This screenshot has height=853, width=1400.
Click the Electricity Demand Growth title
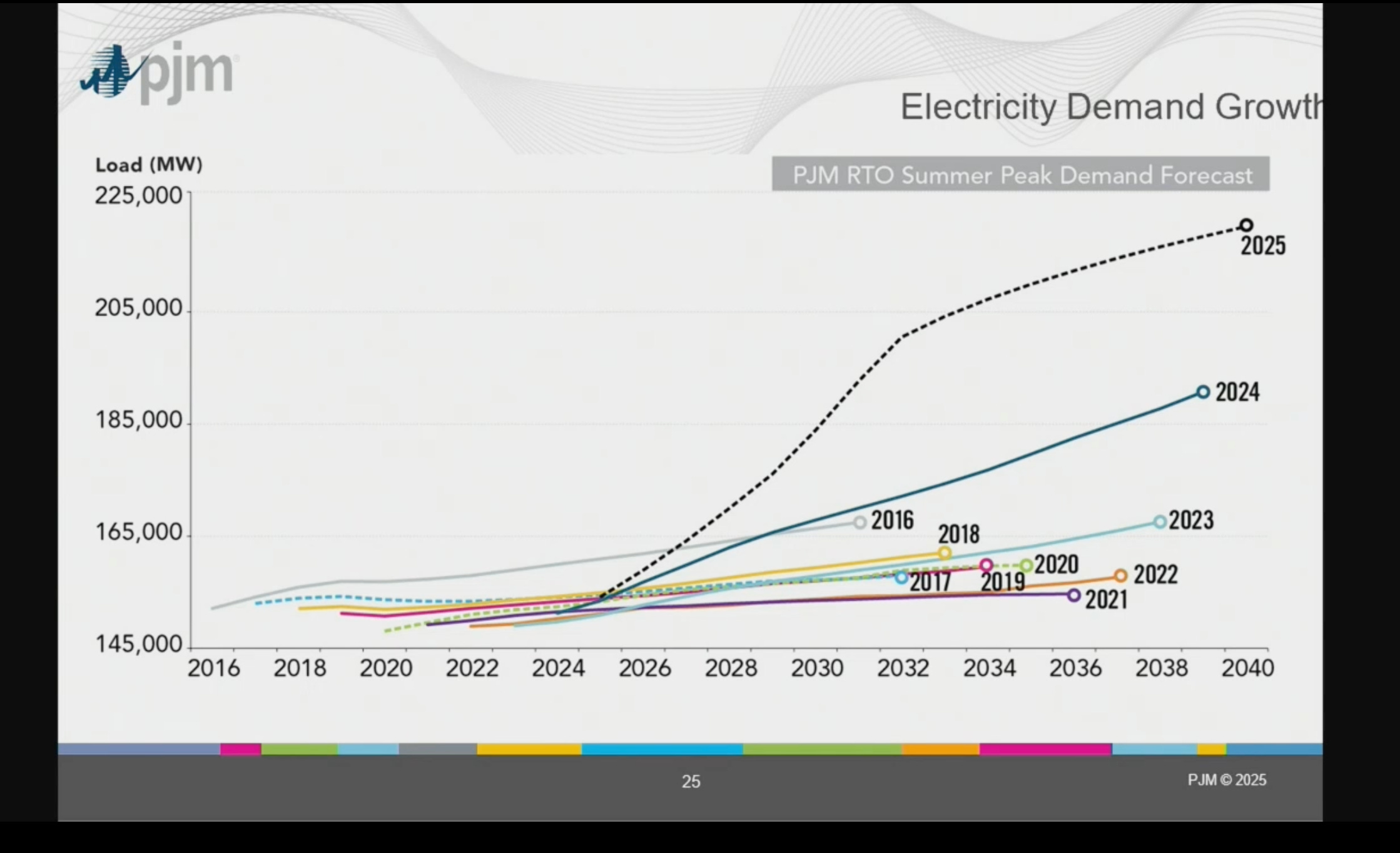[x=1111, y=106]
